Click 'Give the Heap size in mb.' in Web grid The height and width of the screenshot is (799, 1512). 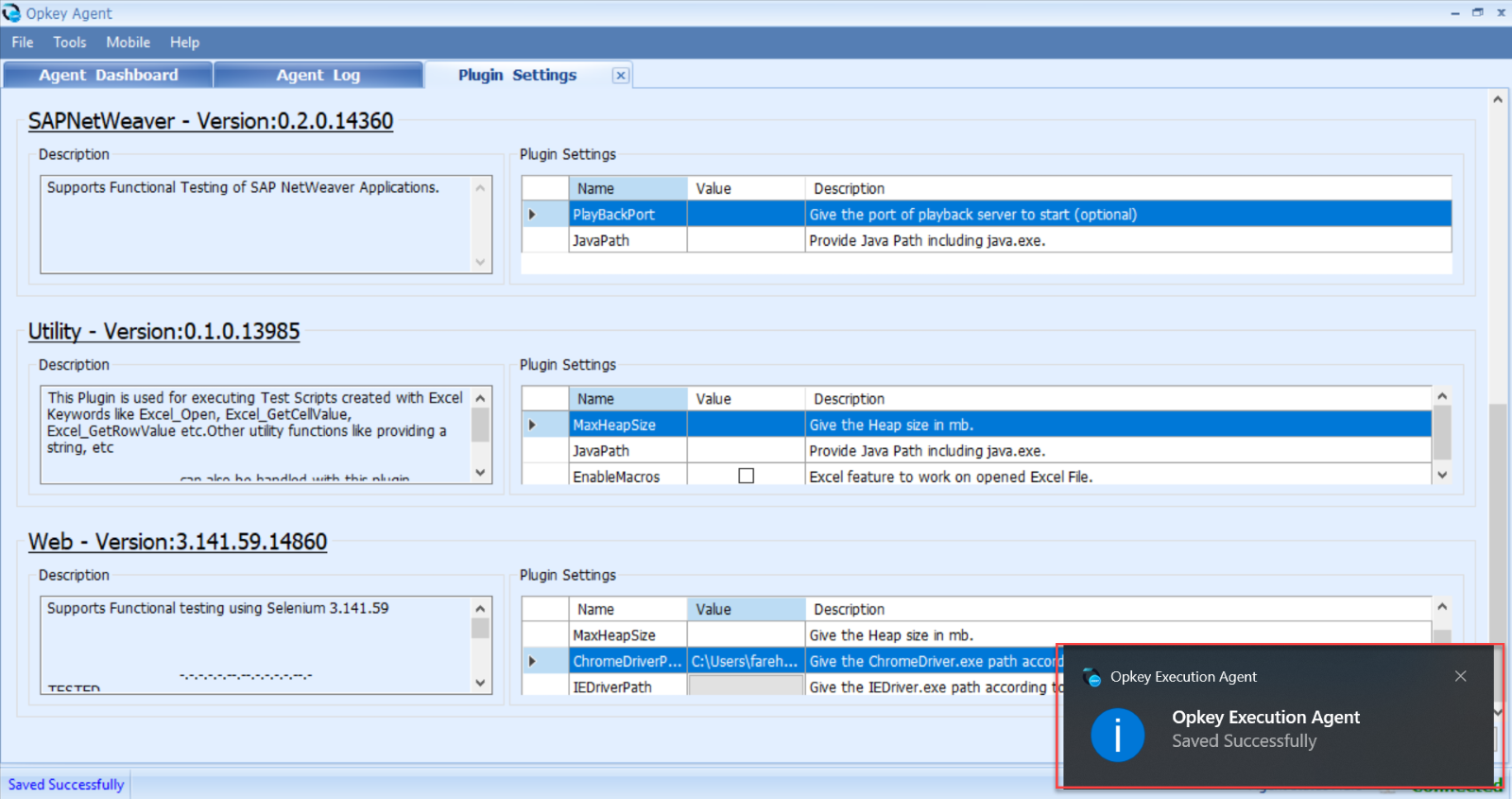(891, 635)
